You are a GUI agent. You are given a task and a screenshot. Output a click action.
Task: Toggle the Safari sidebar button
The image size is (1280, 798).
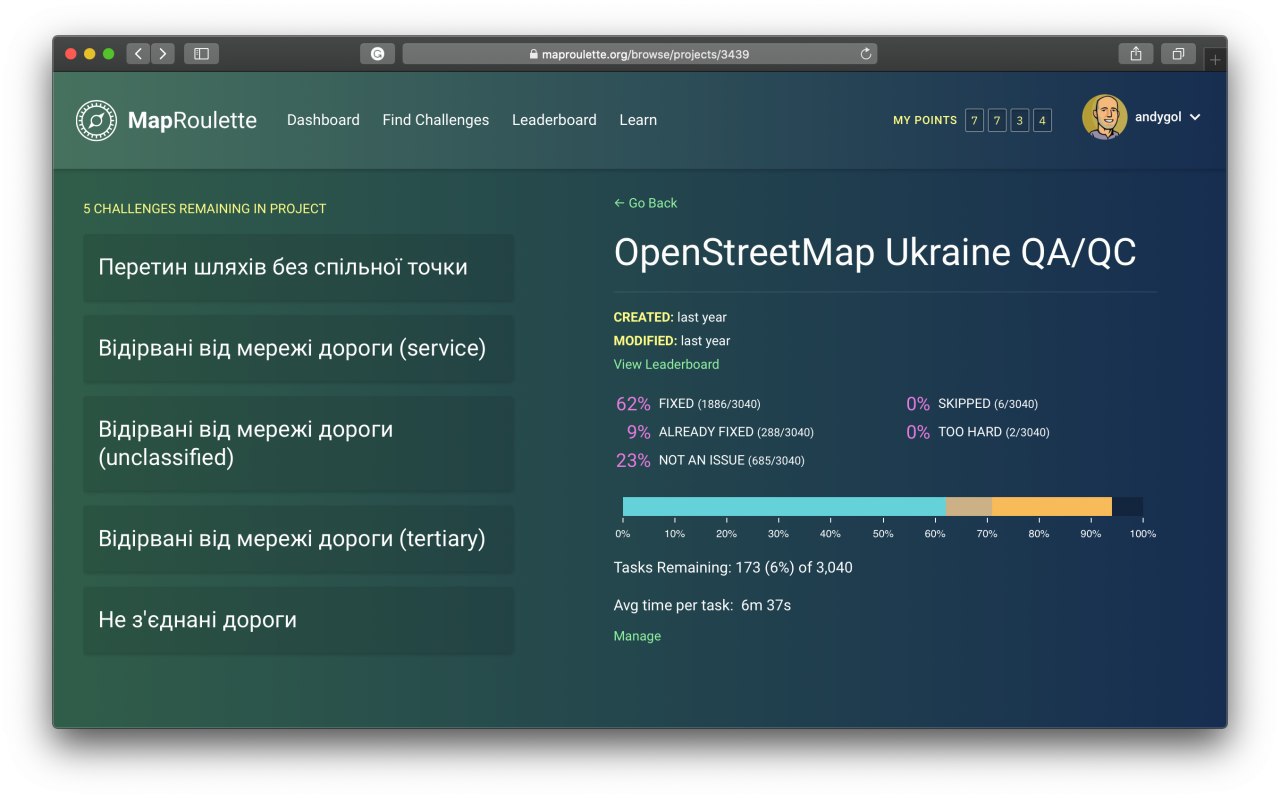tap(201, 54)
